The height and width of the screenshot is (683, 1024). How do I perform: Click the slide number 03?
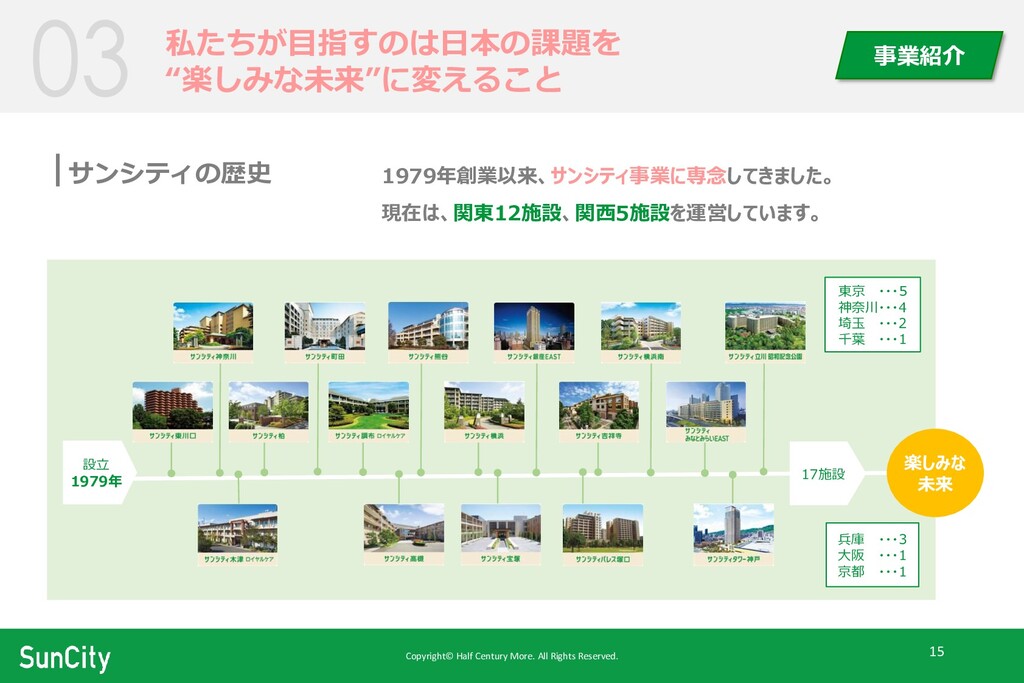coord(79,59)
